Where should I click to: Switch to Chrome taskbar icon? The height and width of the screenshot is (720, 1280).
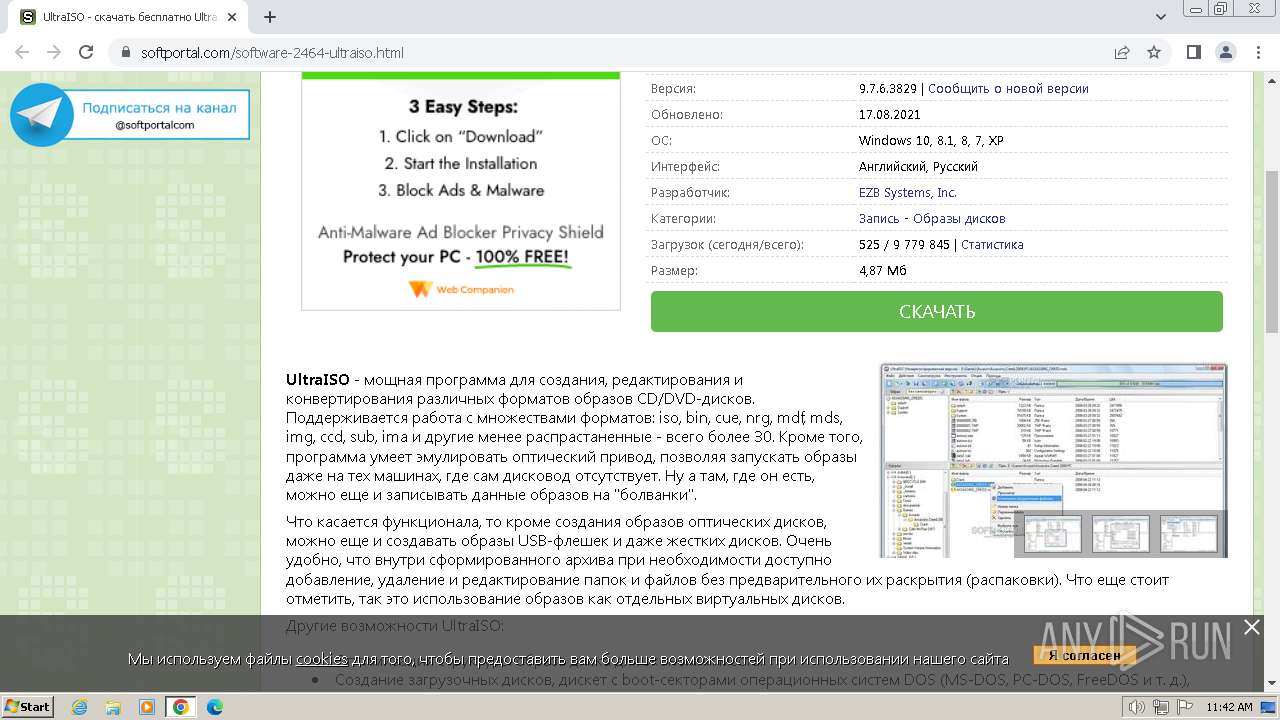pos(181,707)
